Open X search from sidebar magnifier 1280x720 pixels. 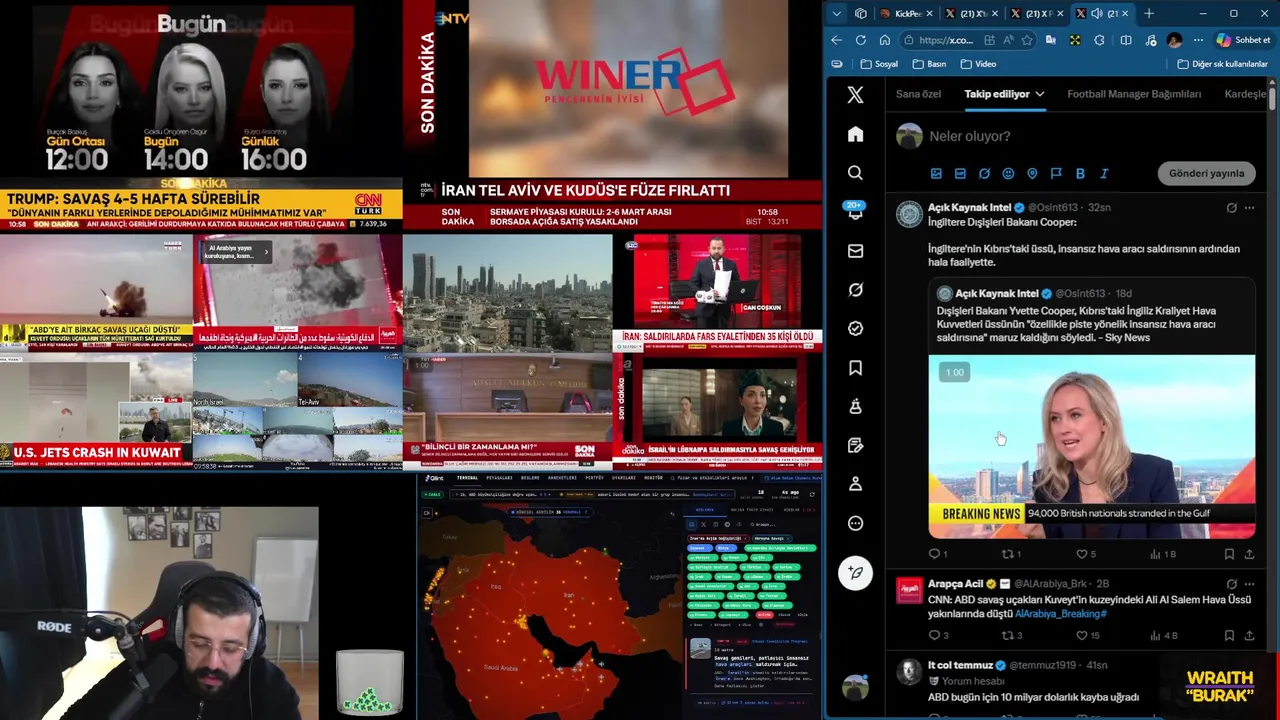click(x=855, y=173)
